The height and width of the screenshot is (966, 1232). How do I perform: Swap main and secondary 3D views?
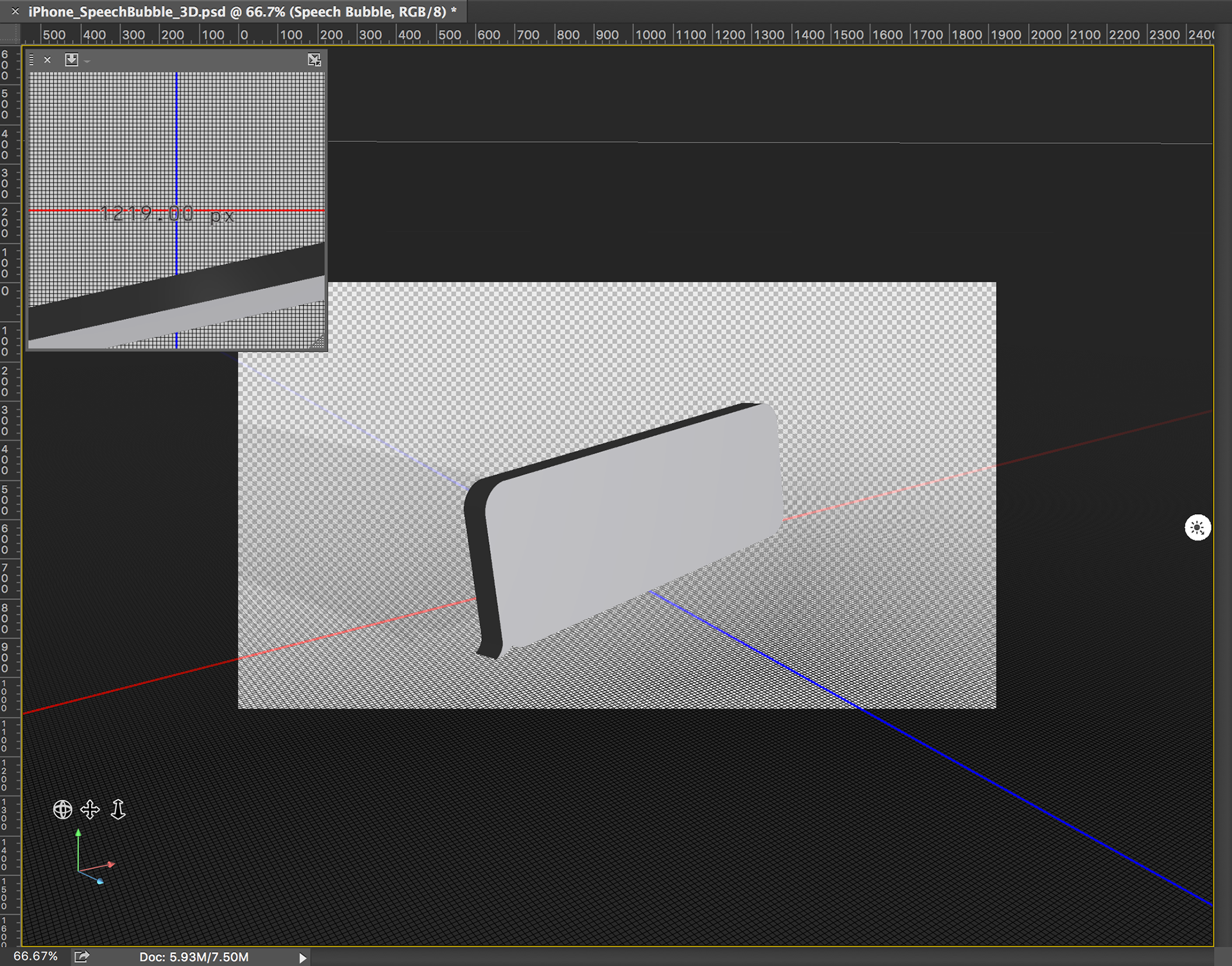tap(314, 60)
